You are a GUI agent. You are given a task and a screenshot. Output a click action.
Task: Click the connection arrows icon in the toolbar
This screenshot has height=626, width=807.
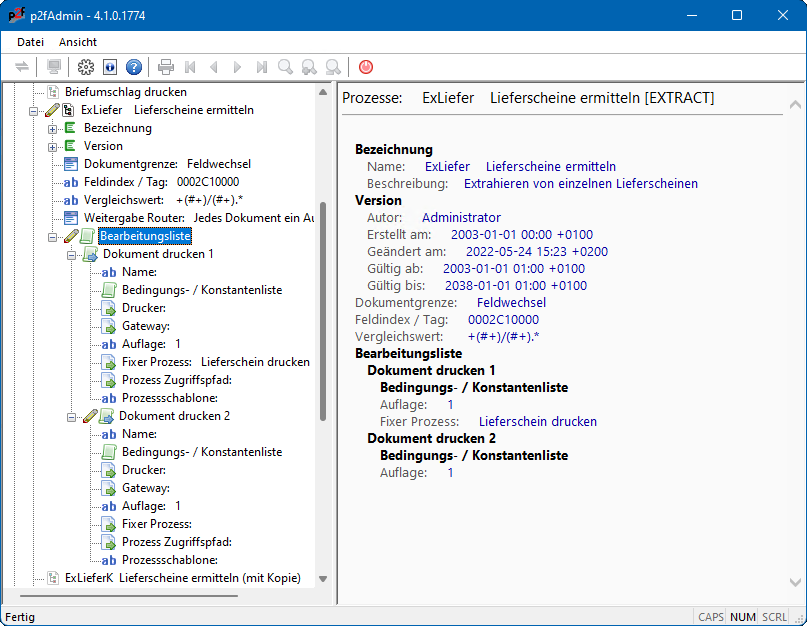22,67
